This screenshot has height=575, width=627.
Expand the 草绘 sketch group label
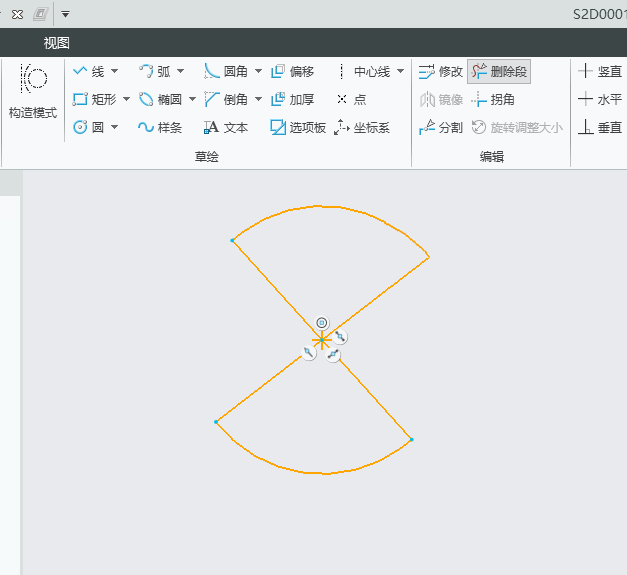pos(206,156)
